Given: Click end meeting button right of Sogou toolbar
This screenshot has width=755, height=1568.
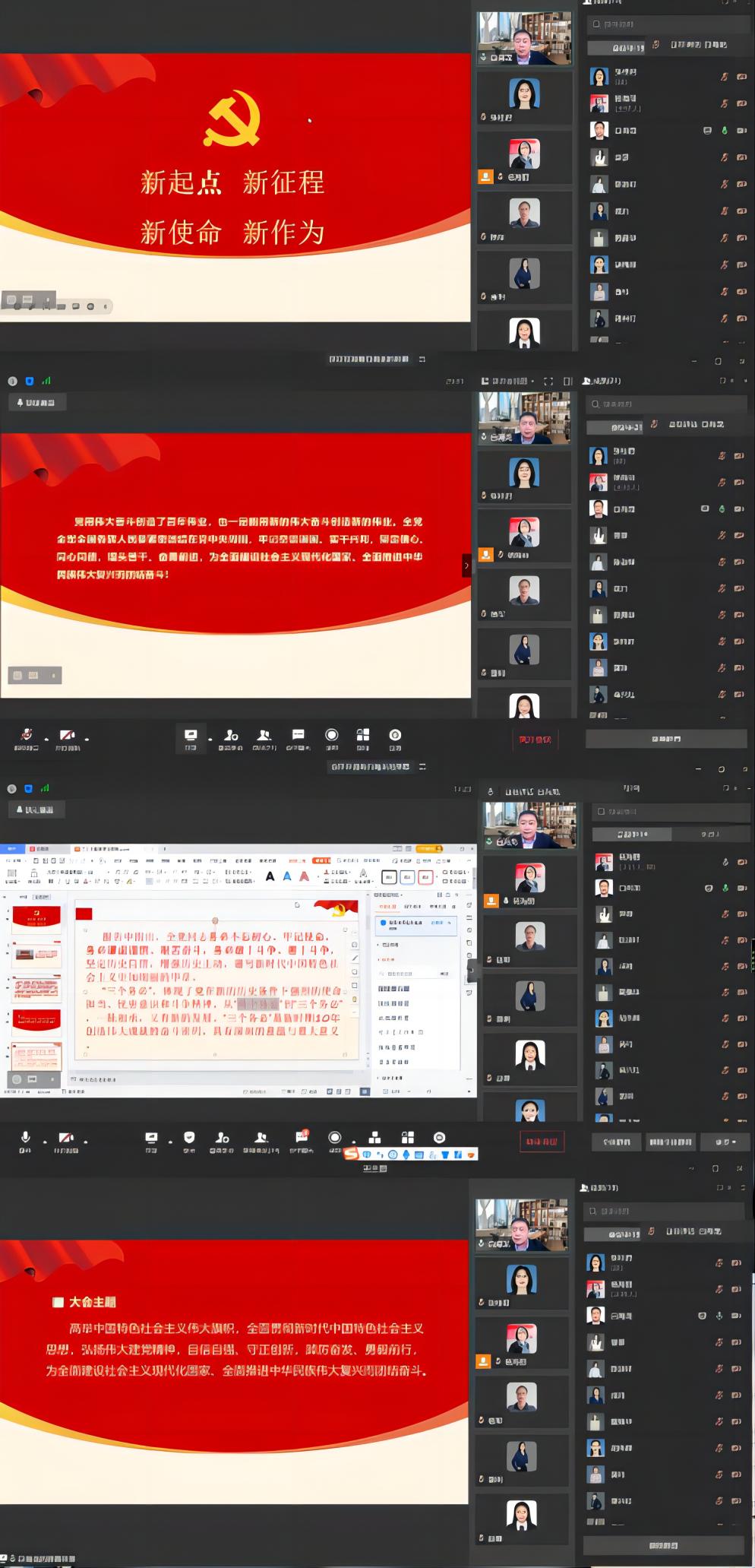Looking at the screenshot, I should click(542, 1142).
